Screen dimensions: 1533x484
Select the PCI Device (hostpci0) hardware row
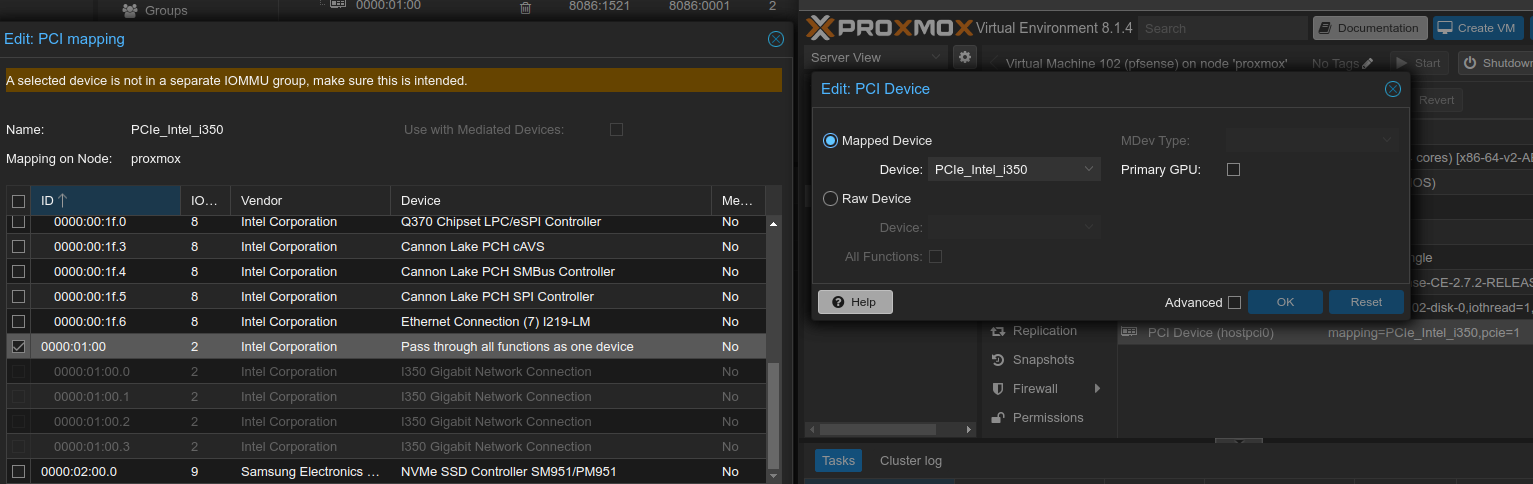pyautogui.click(x=1325, y=332)
